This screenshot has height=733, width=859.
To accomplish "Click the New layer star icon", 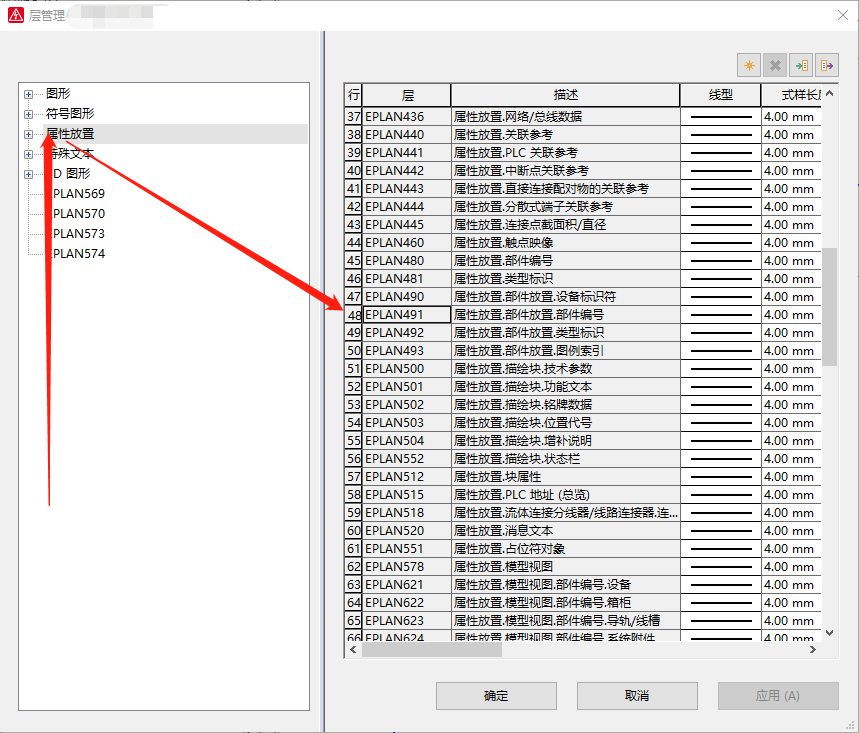I will [748, 65].
